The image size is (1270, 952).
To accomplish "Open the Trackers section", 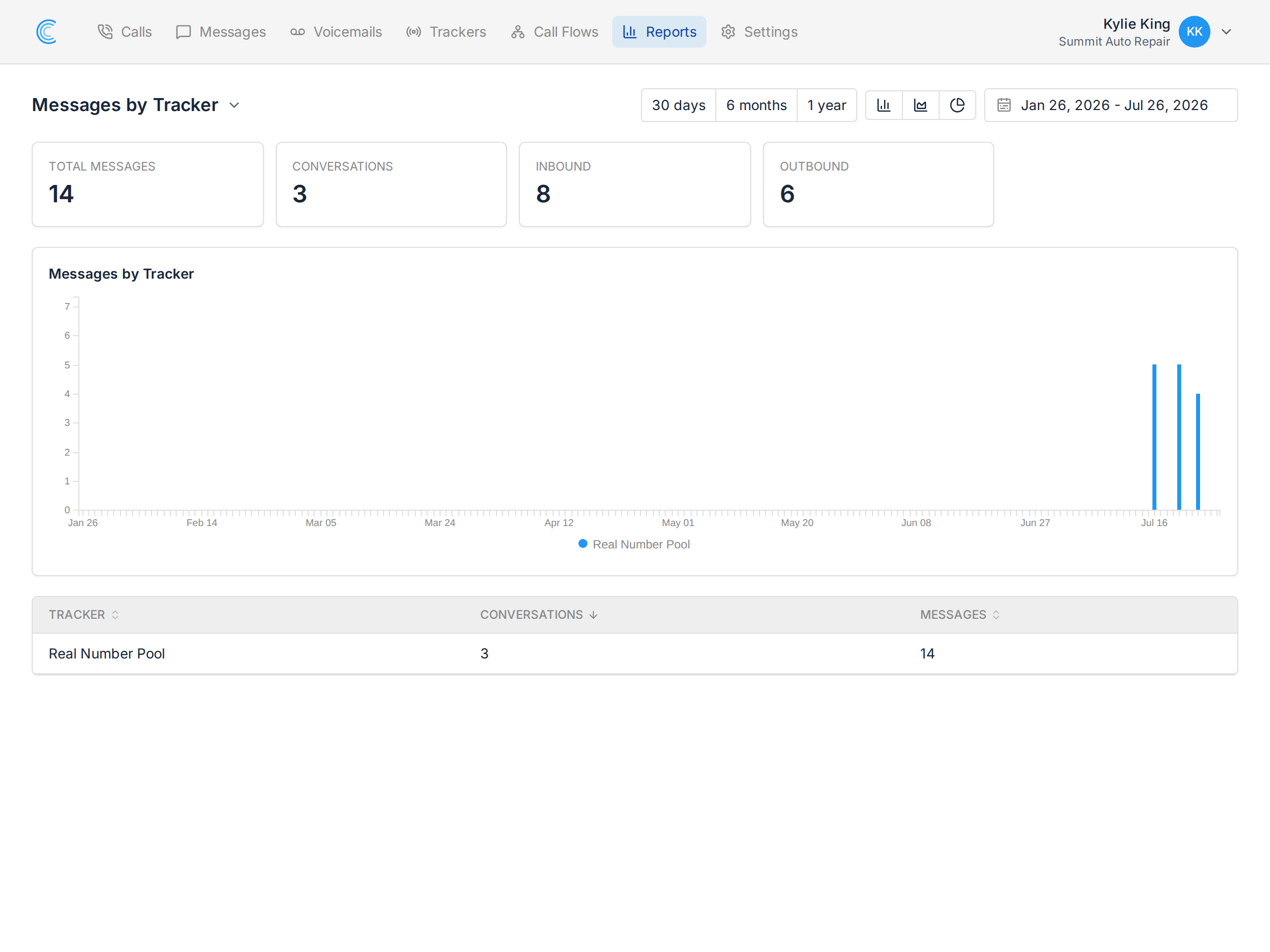I will pyautogui.click(x=446, y=32).
